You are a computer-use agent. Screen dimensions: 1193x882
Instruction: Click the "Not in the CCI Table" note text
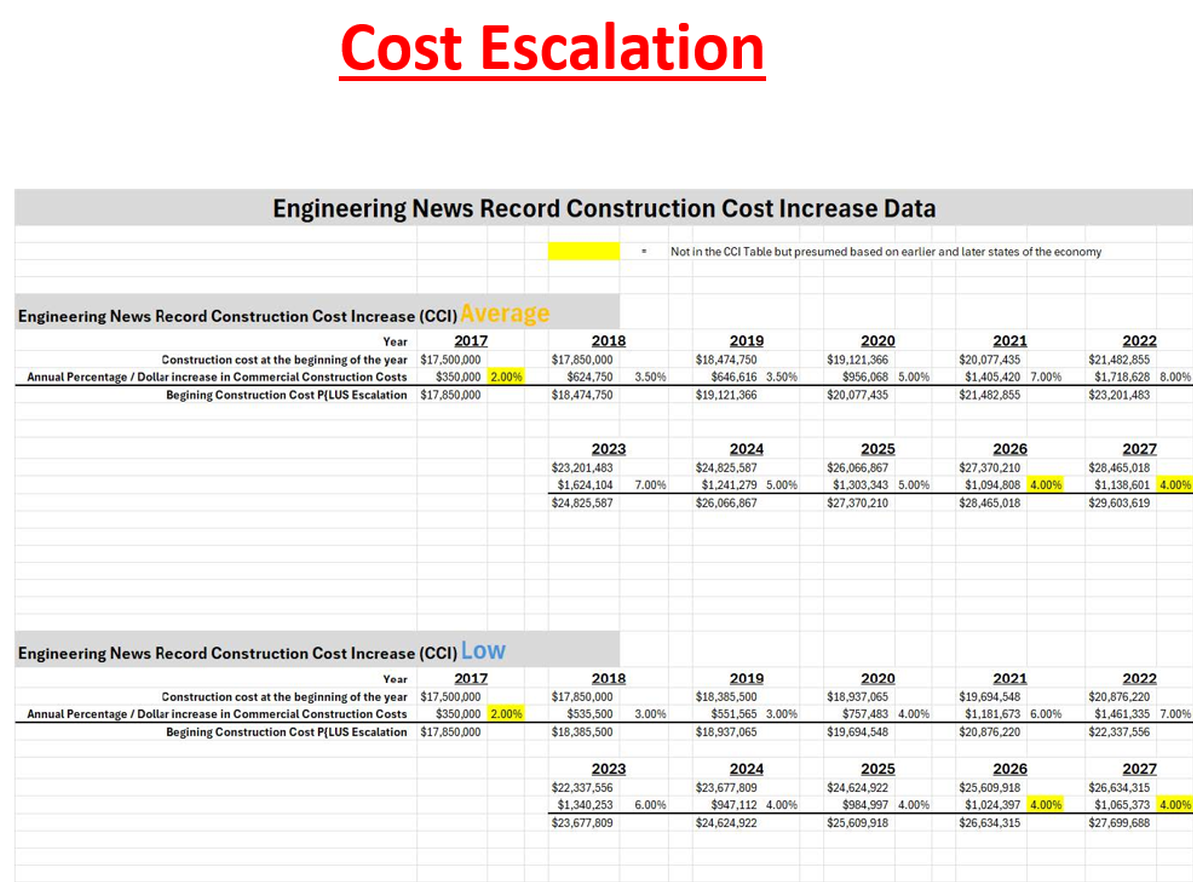tap(885, 252)
